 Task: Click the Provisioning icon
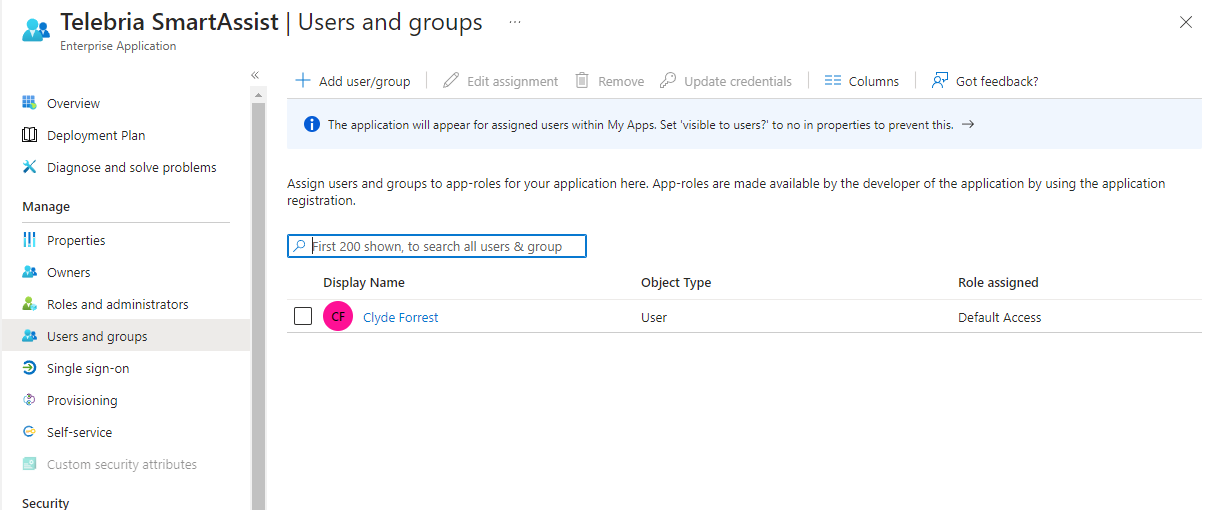[29, 400]
